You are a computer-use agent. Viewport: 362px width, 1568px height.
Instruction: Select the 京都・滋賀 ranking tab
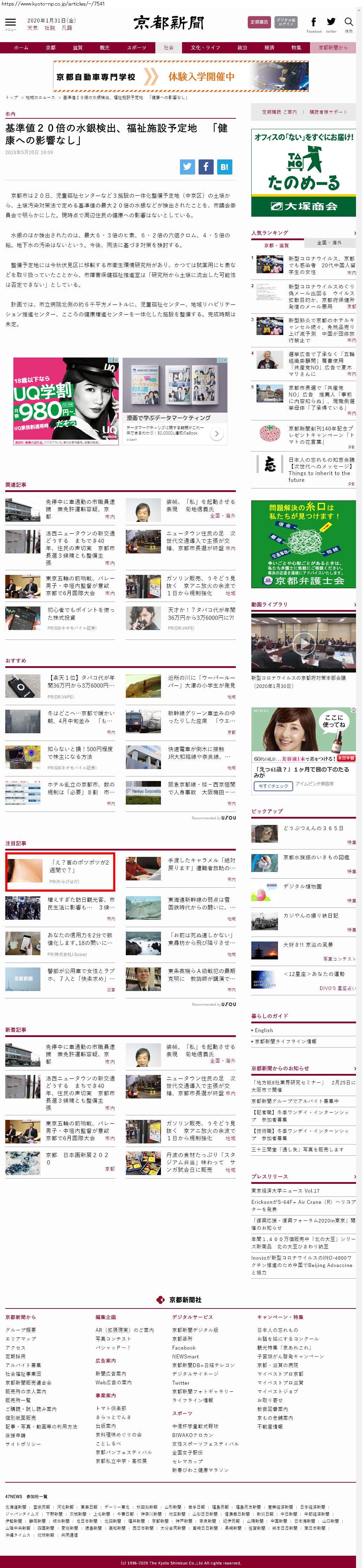point(277,245)
